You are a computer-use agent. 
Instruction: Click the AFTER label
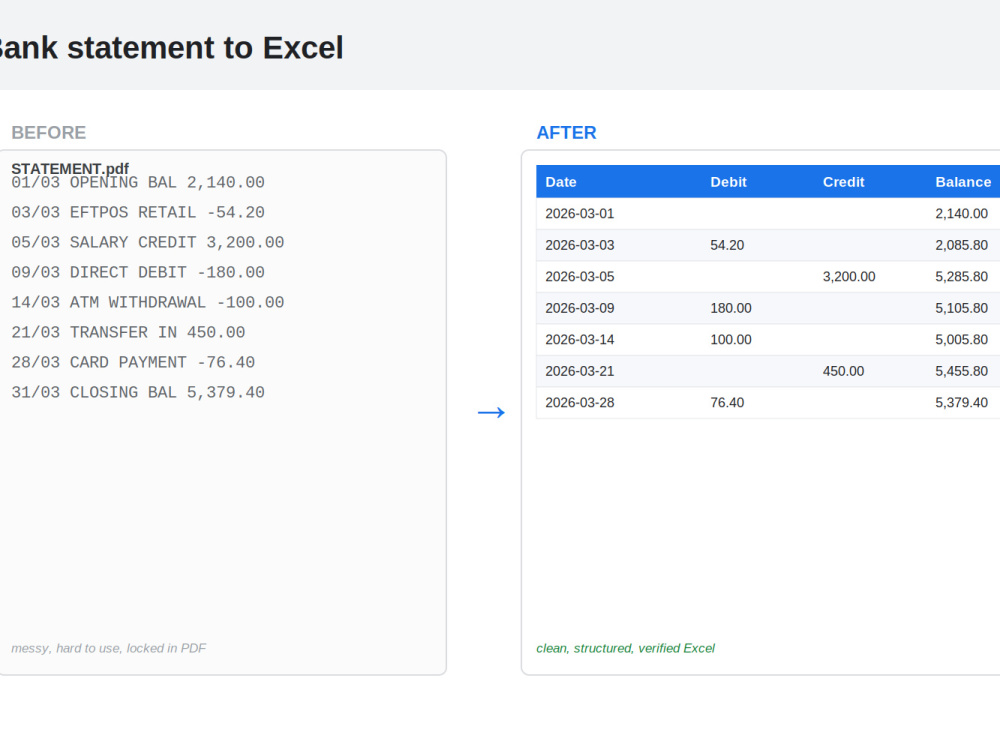click(566, 133)
